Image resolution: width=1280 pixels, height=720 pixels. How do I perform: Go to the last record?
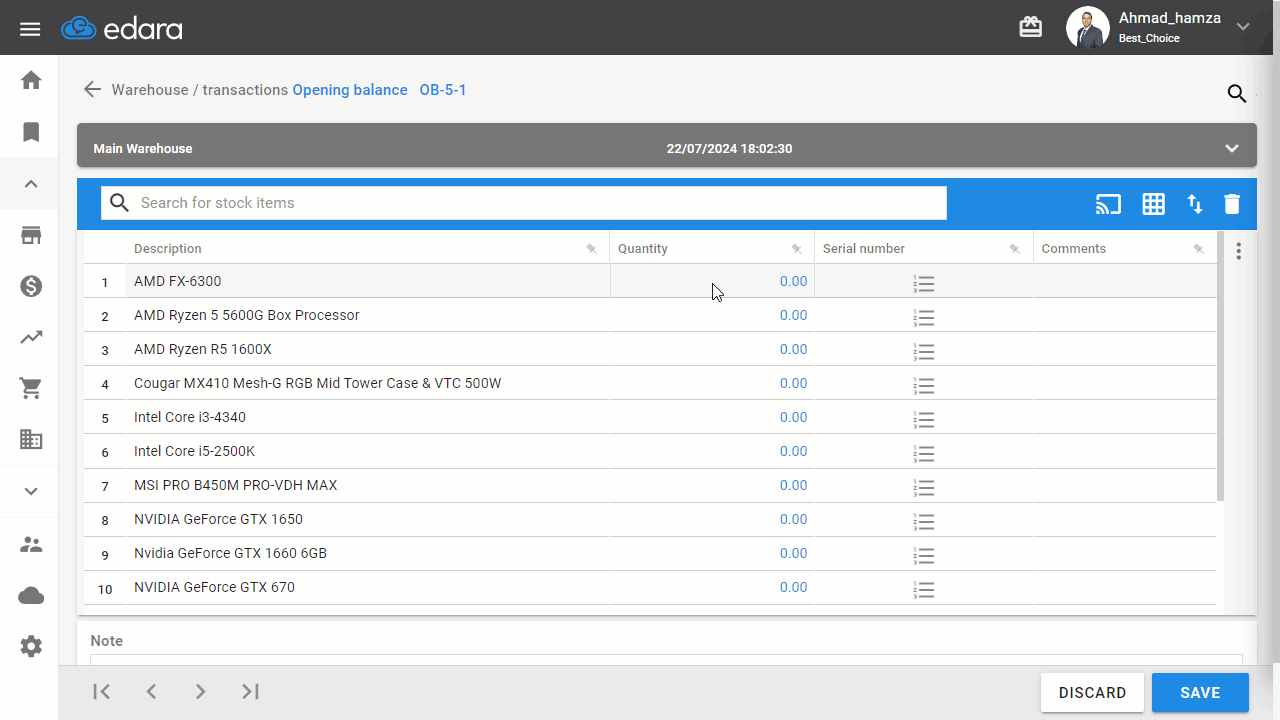[250, 691]
